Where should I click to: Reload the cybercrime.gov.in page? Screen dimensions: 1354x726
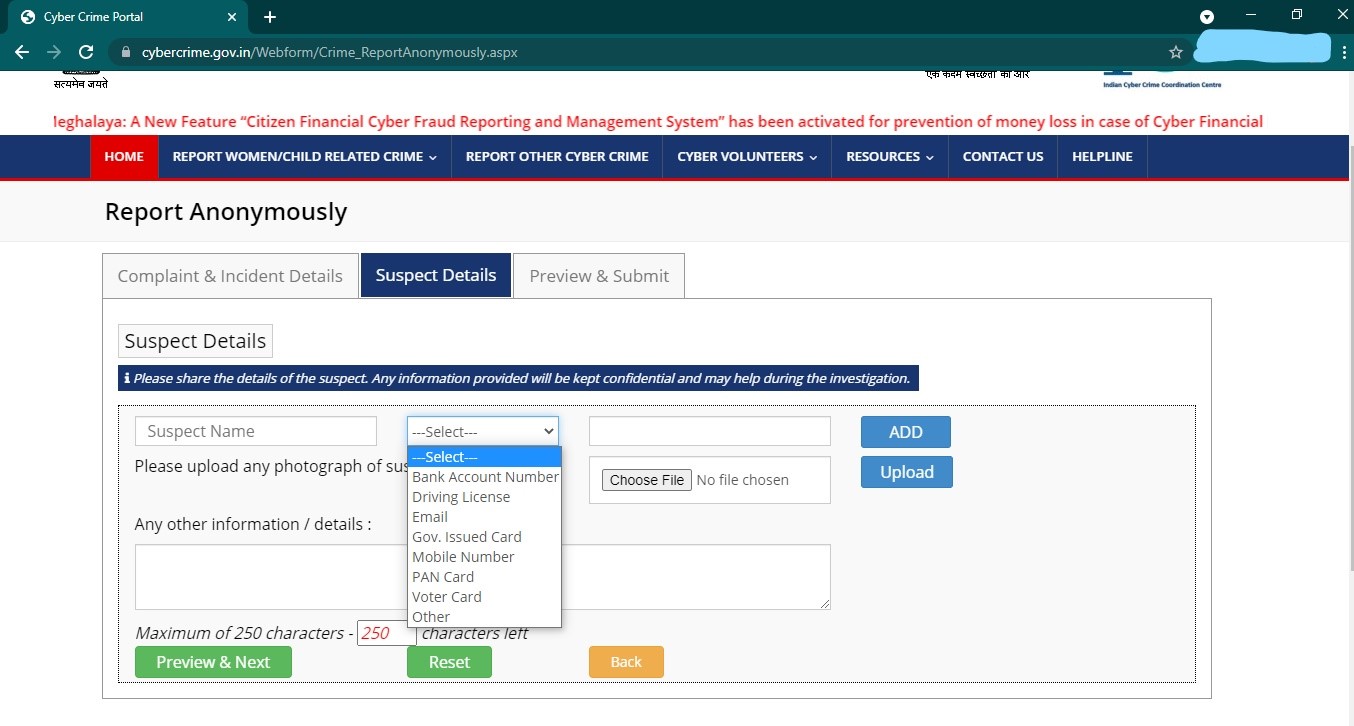86,52
